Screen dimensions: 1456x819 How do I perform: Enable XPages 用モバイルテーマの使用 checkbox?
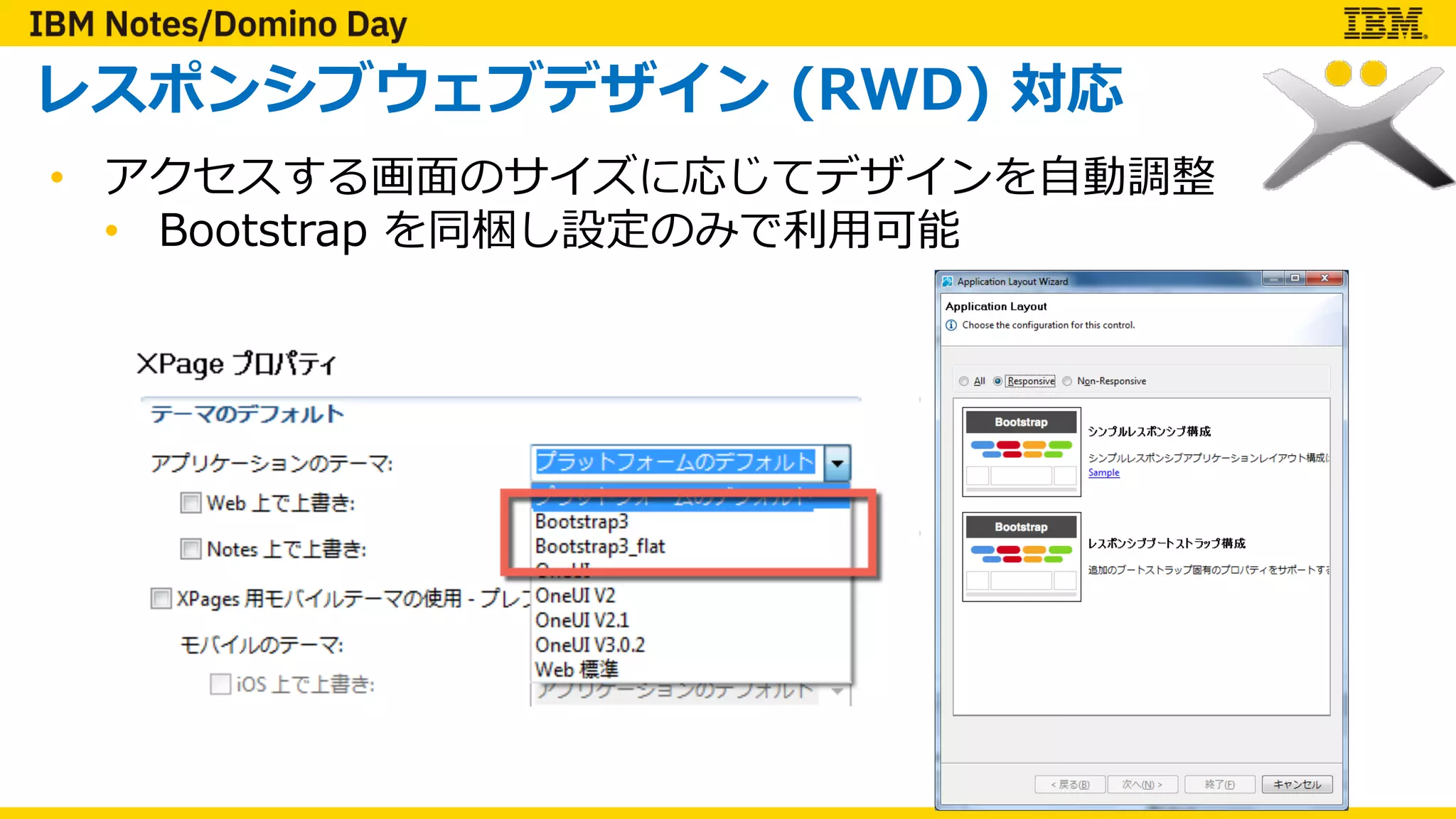point(161,599)
